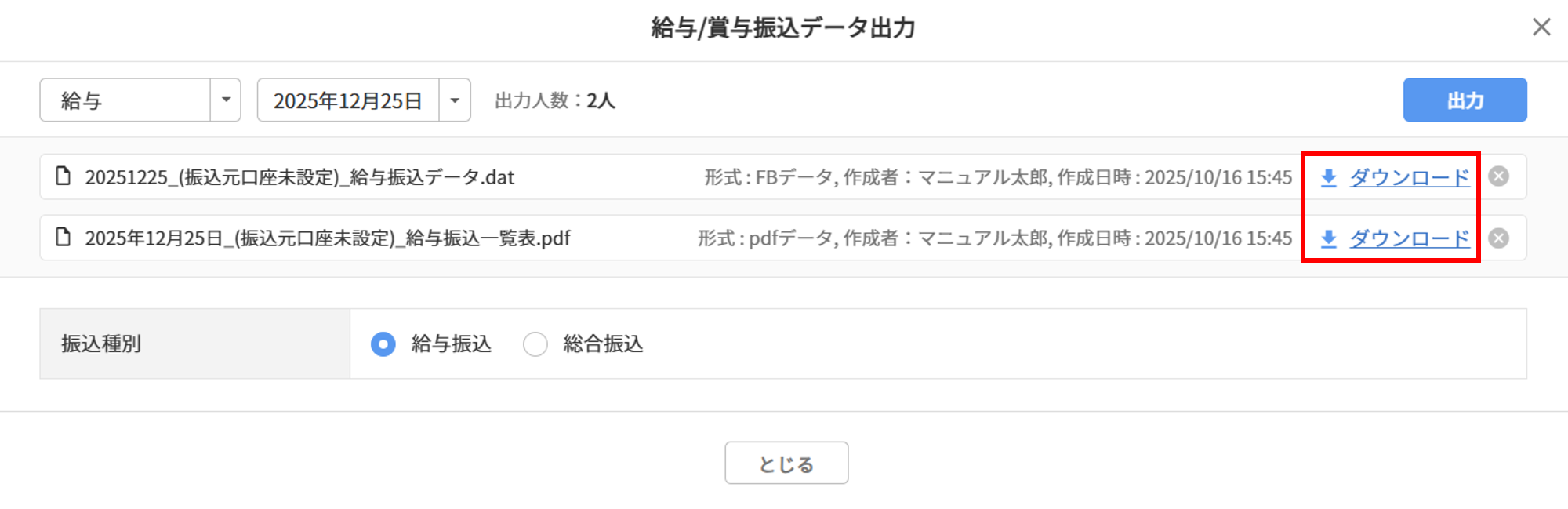
Task: Click the 給与振込一覧表.pdf filename row
Action: point(328,238)
